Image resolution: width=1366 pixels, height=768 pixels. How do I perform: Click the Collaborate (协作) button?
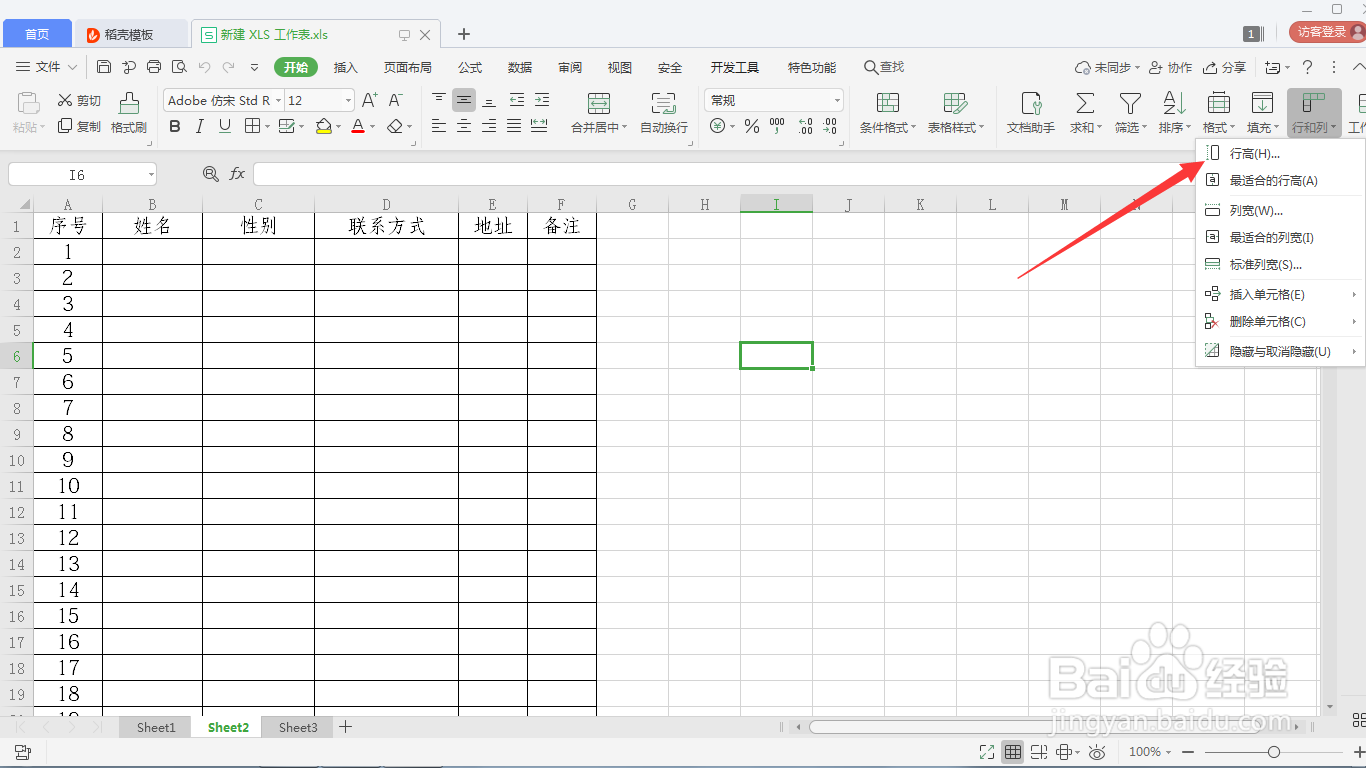click(1171, 67)
